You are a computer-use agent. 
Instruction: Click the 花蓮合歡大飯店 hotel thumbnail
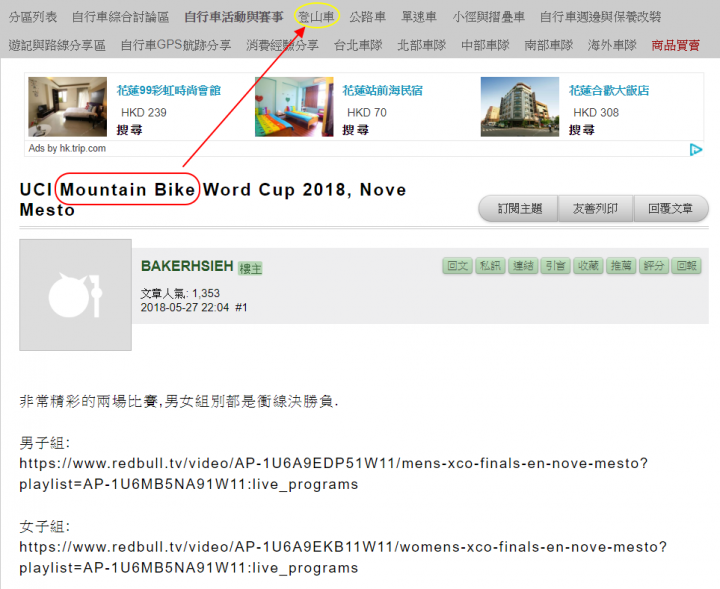pos(520,107)
